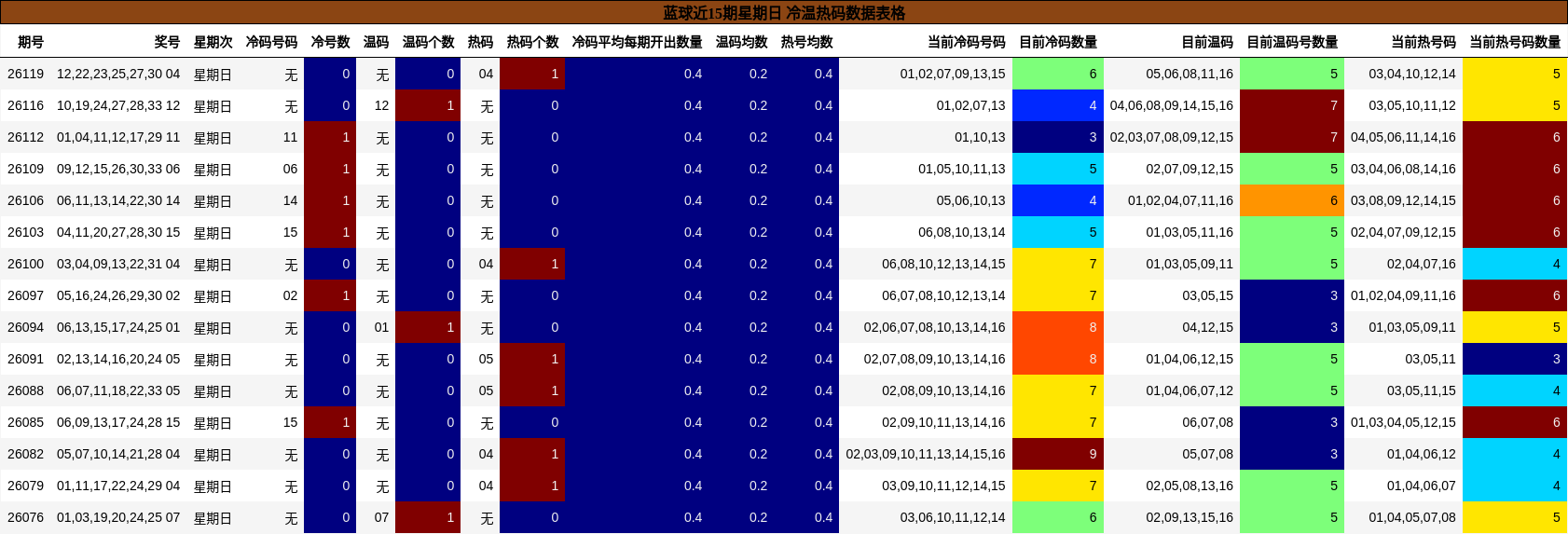Click issue number 26079
Viewport: 1568px width, 534px height.
pyautogui.click(x=25, y=486)
